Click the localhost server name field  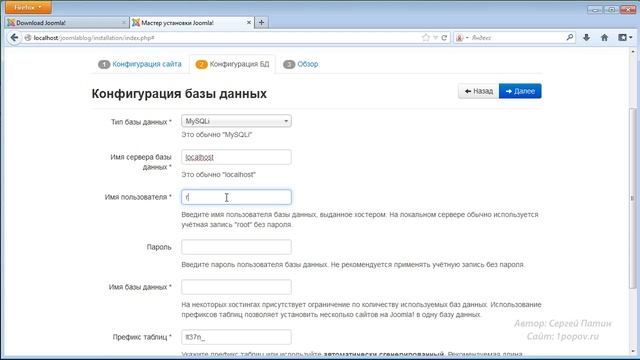click(236, 157)
